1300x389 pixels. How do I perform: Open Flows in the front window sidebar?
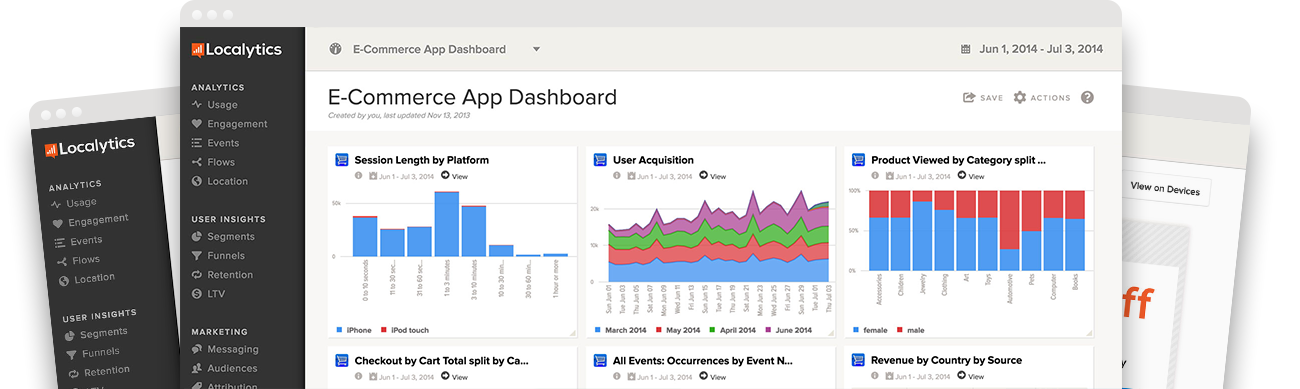coord(213,162)
